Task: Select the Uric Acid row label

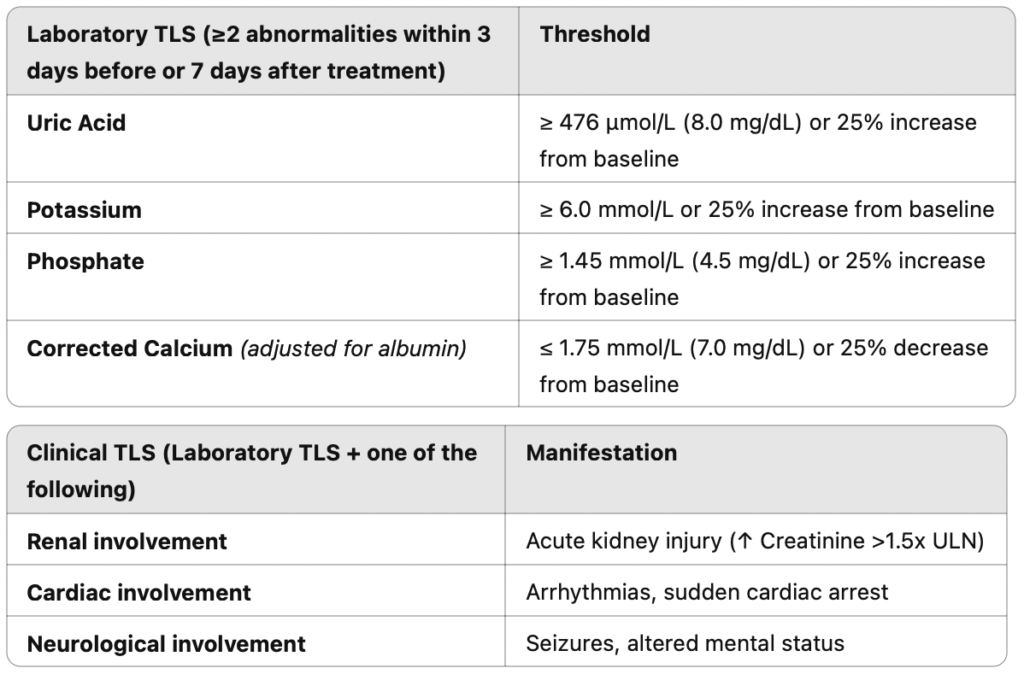Action: (x=76, y=123)
